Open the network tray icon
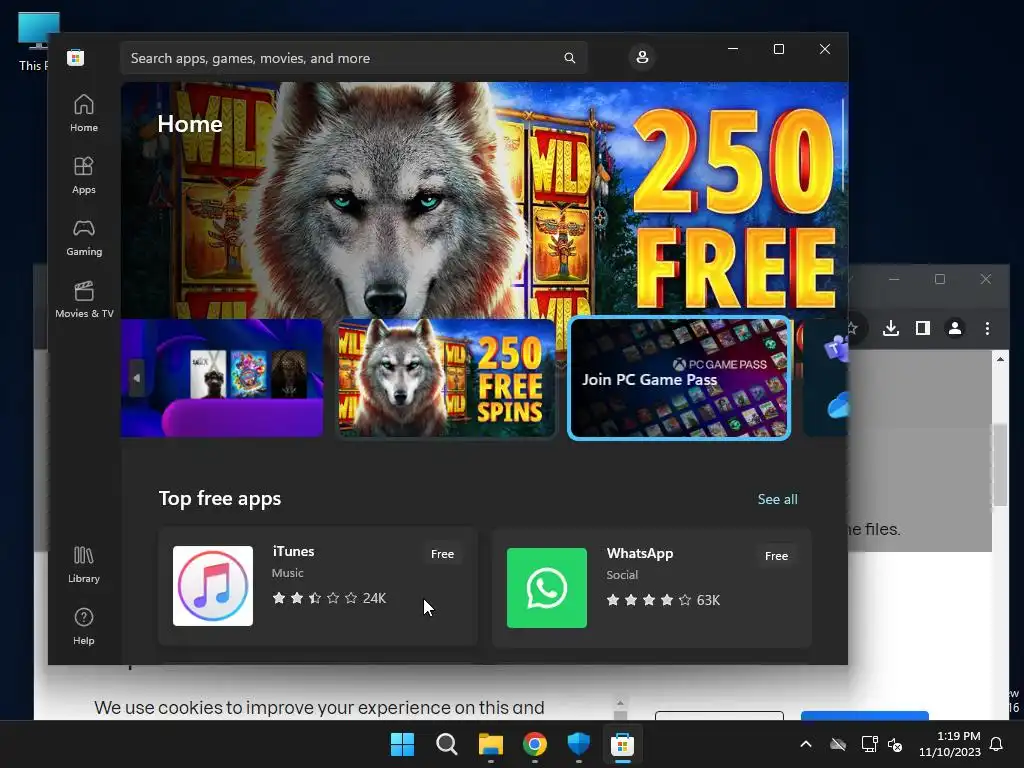 click(x=869, y=744)
